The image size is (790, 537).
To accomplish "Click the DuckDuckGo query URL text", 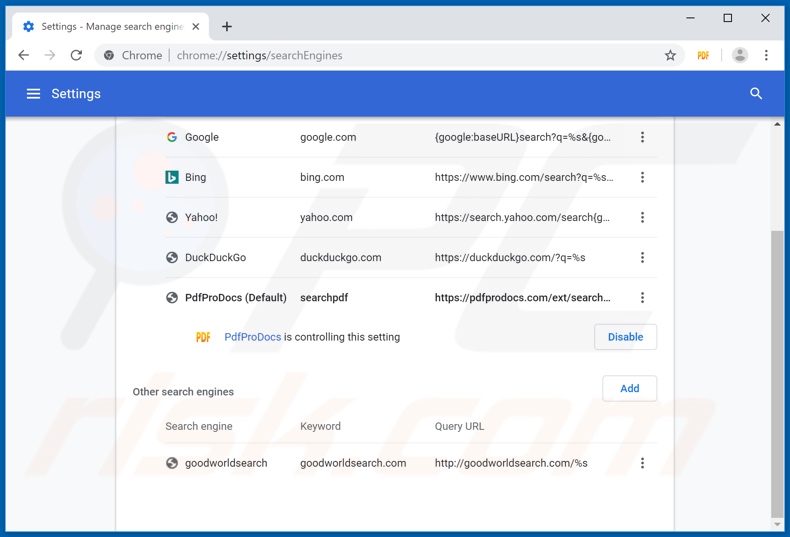I will tap(510, 257).
